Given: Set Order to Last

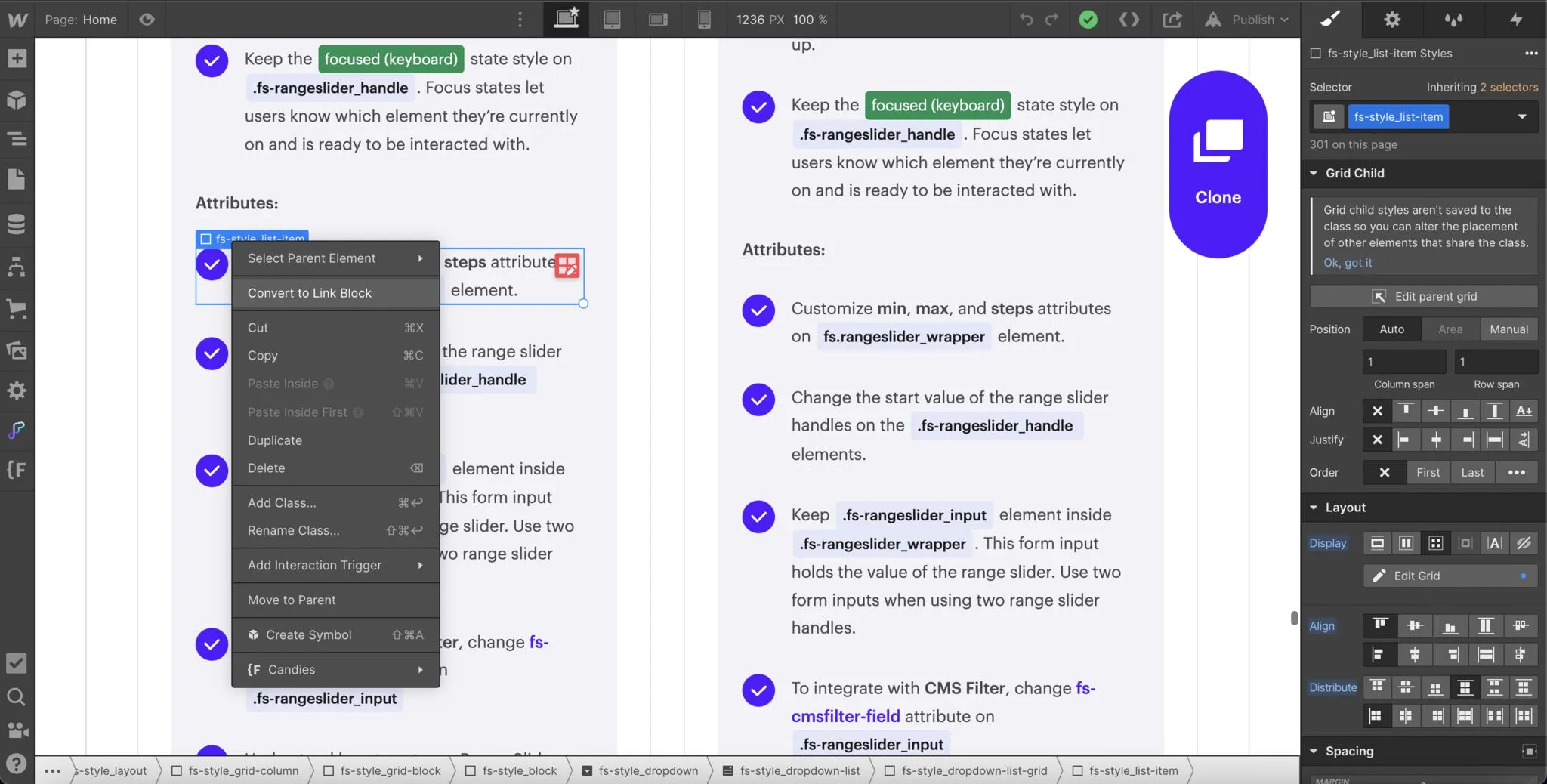Looking at the screenshot, I should click(1472, 472).
